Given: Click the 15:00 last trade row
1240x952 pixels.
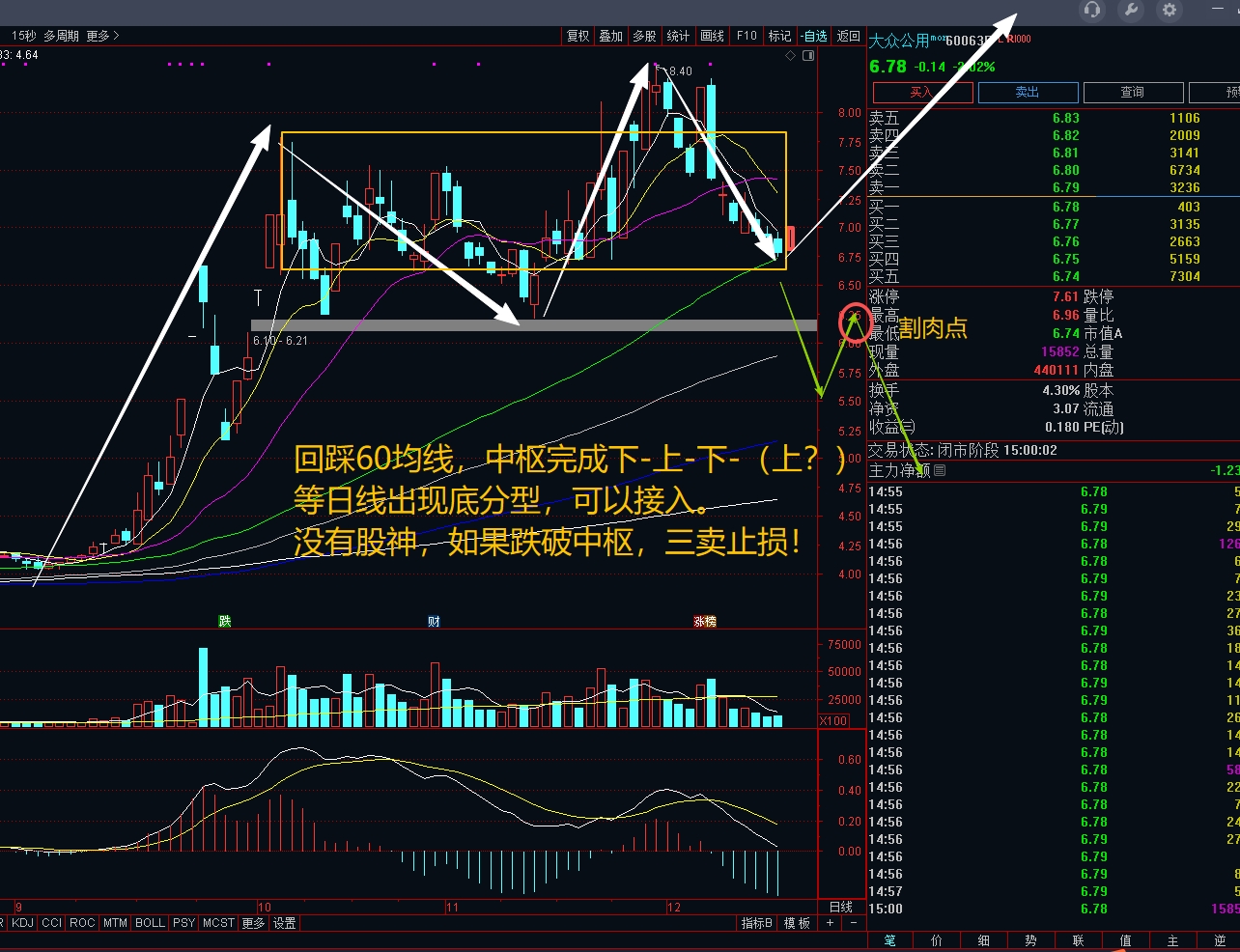Looking at the screenshot, I should tap(1054, 909).
